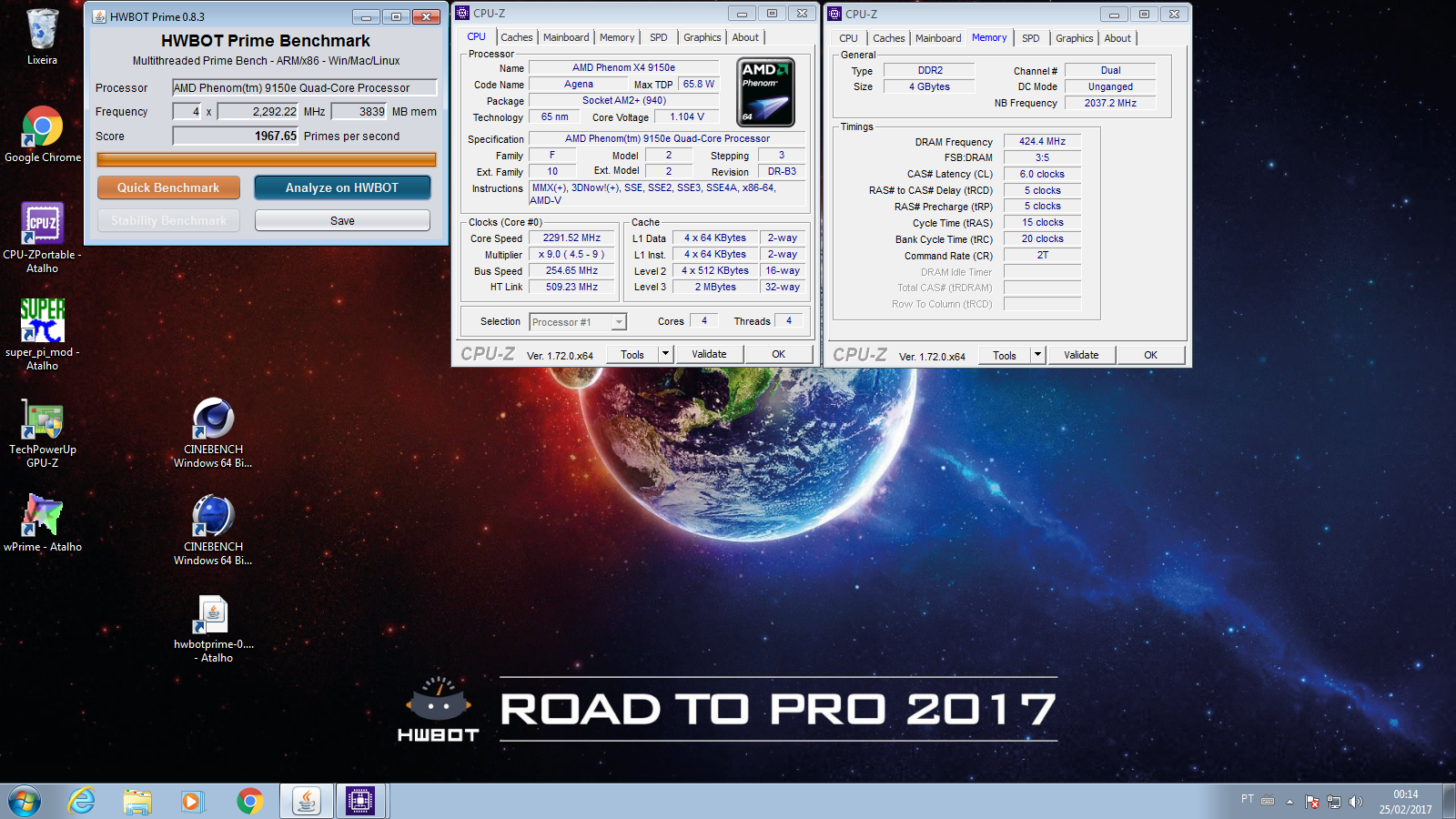Click the orange benchmark progress bar
This screenshot has height=819, width=1456.
267,159
